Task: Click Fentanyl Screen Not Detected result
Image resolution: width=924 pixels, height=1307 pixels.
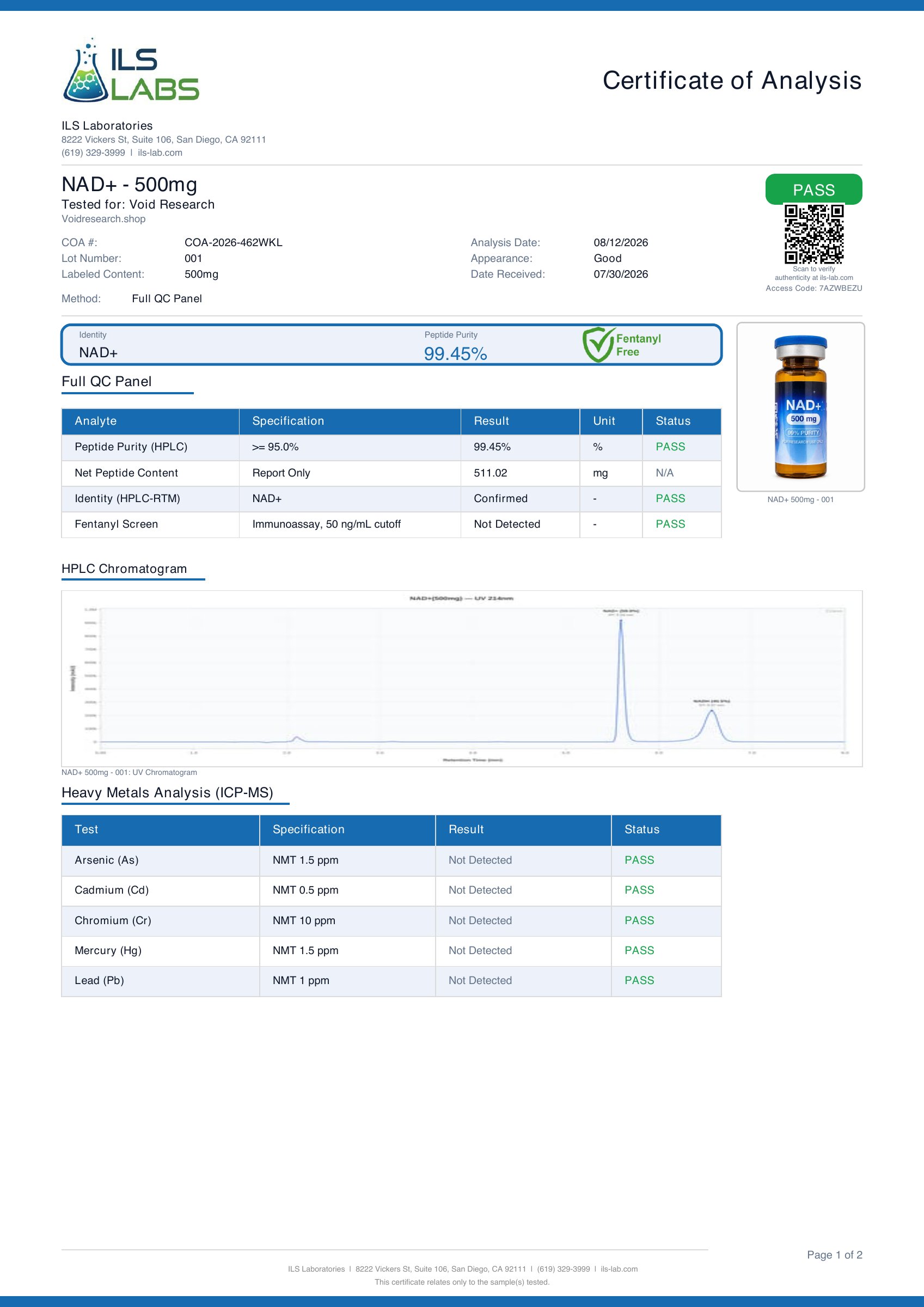Action: (x=507, y=524)
